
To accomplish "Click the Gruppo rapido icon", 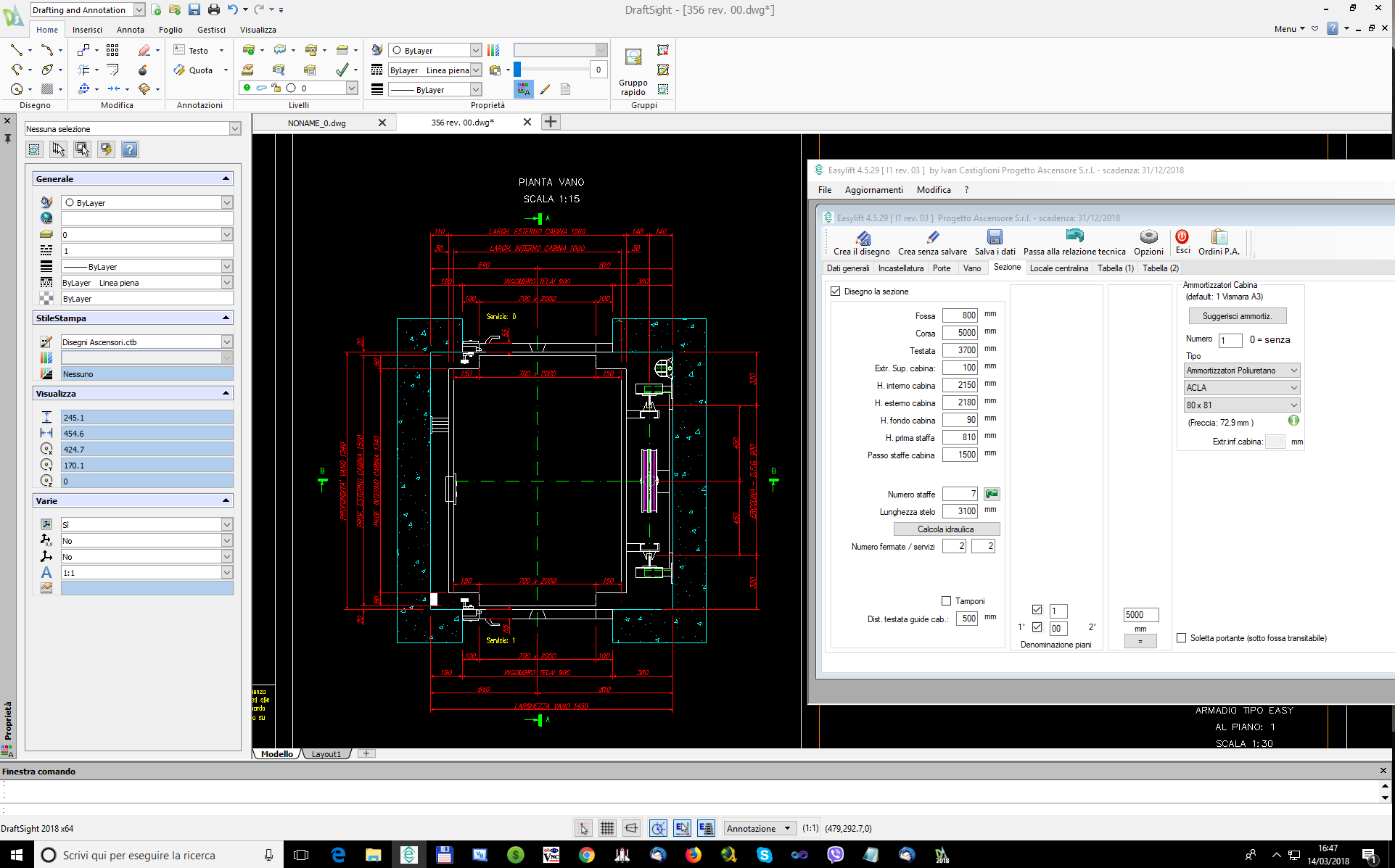I will [x=633, y=70].
